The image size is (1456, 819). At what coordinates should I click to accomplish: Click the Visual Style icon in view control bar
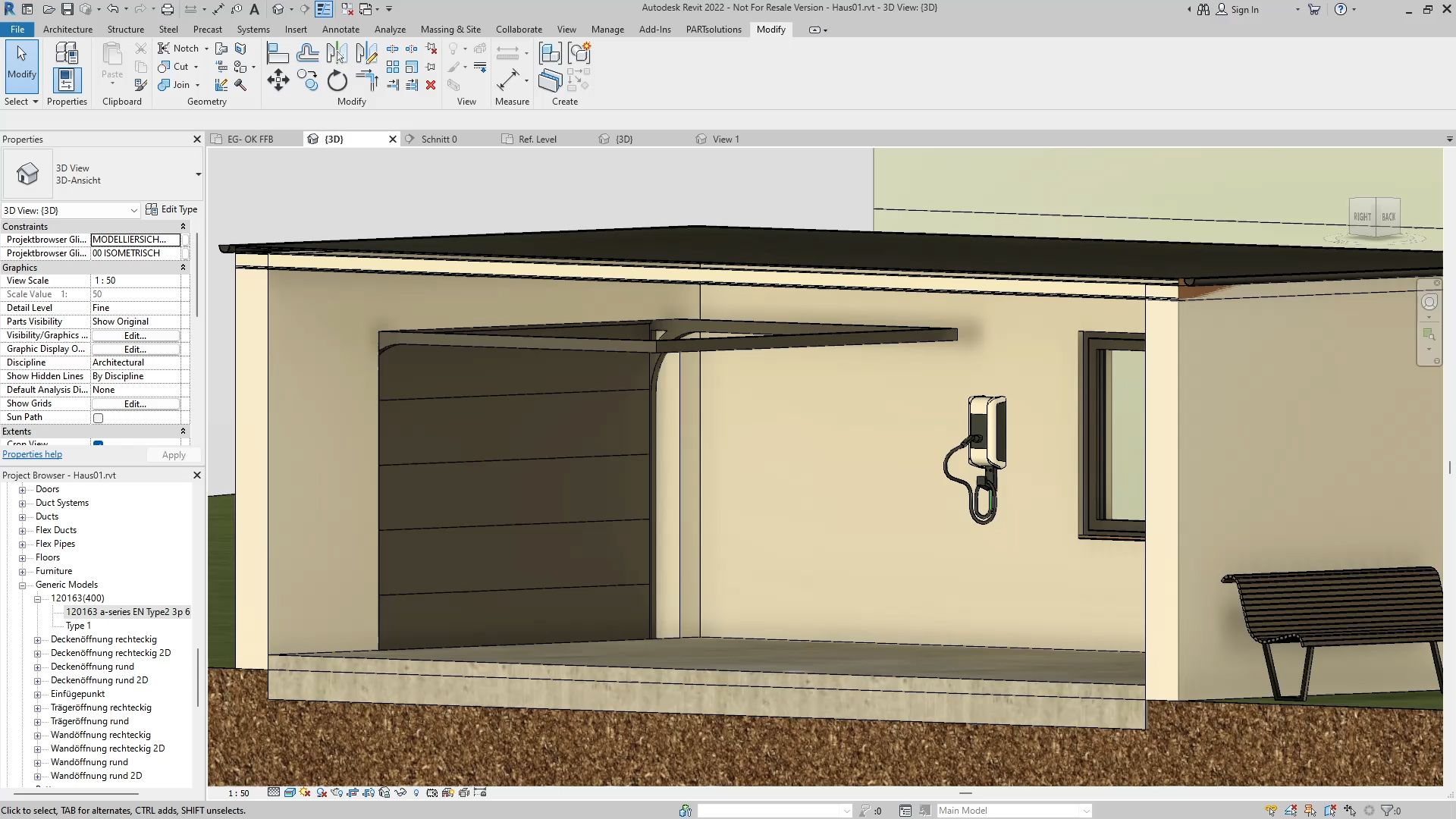pos(289,792)
